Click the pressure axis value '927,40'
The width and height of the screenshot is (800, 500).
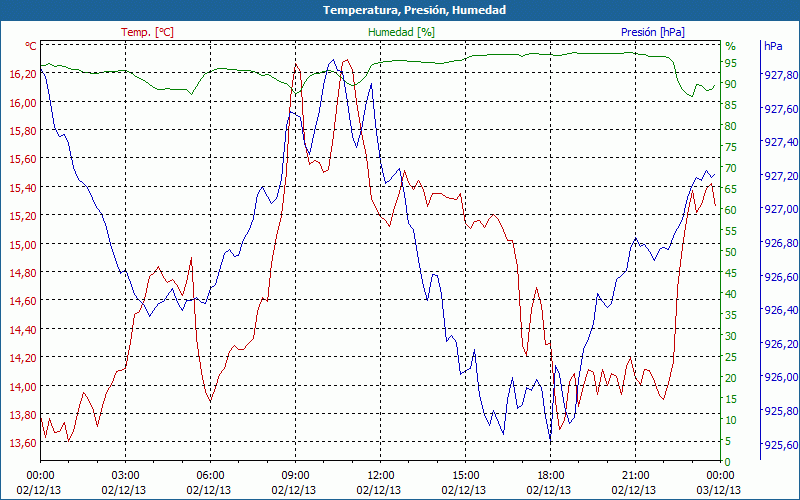[780, 142]
